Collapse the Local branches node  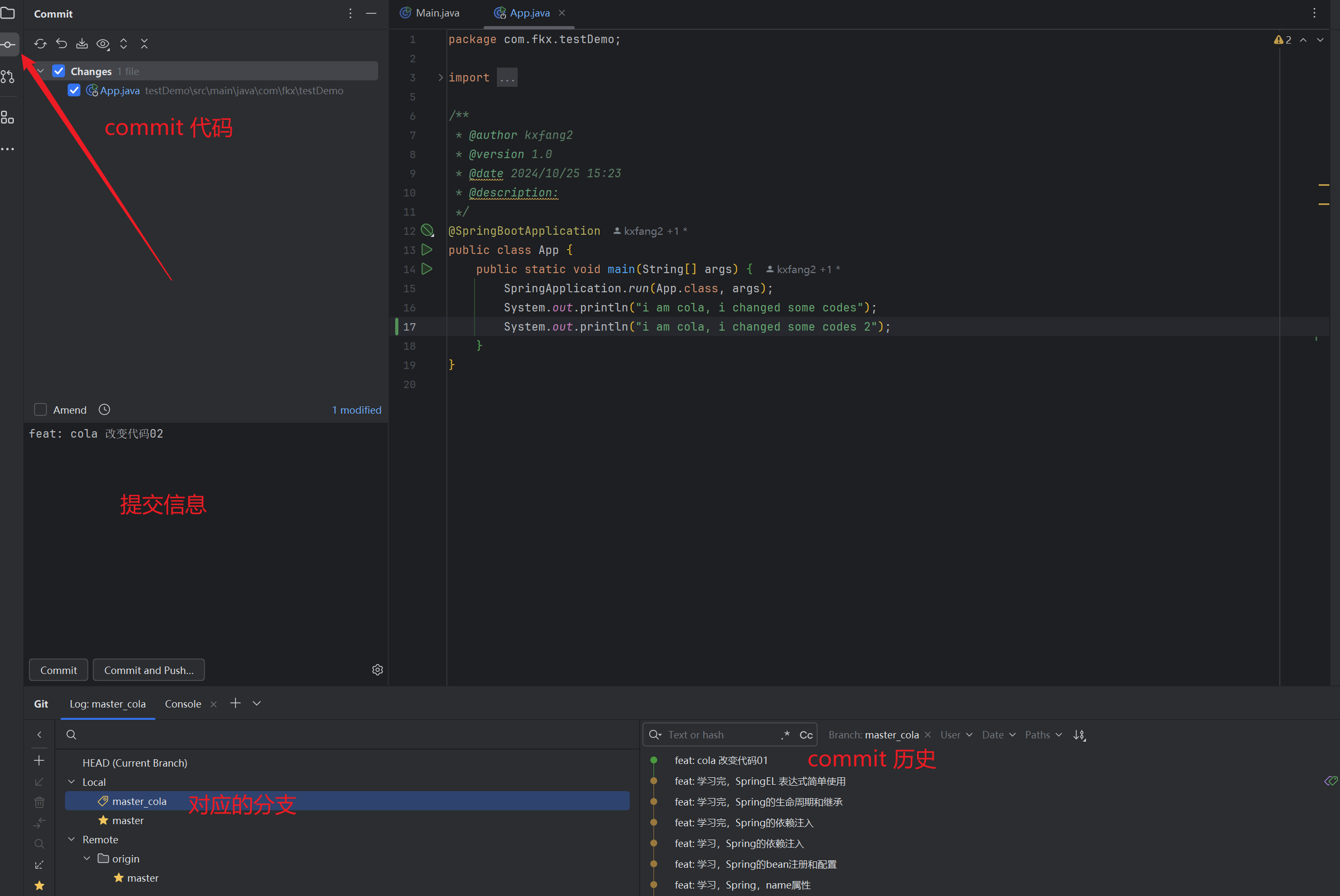pos(71,782)
